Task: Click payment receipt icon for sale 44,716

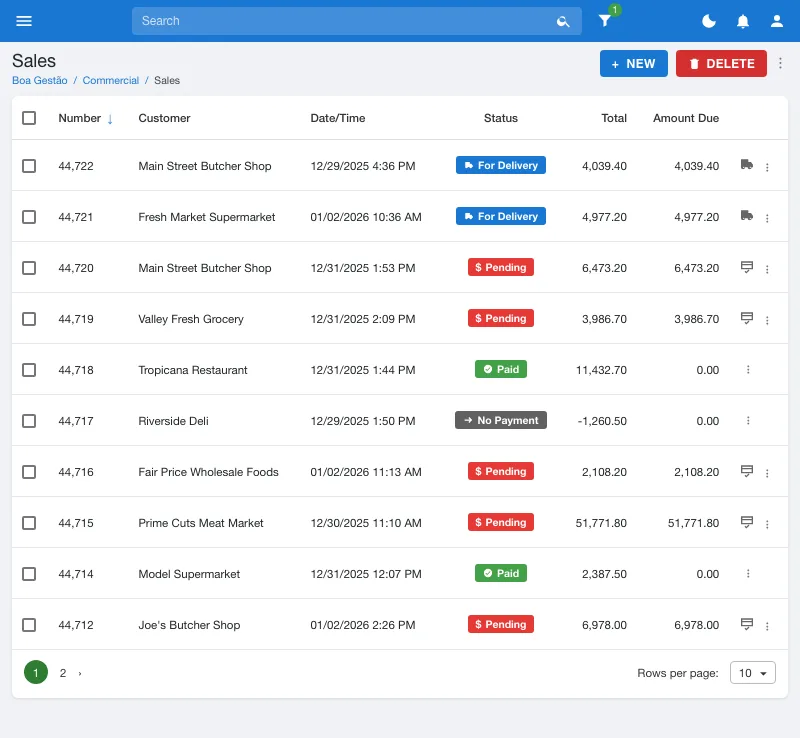Action: pos(746,471)
